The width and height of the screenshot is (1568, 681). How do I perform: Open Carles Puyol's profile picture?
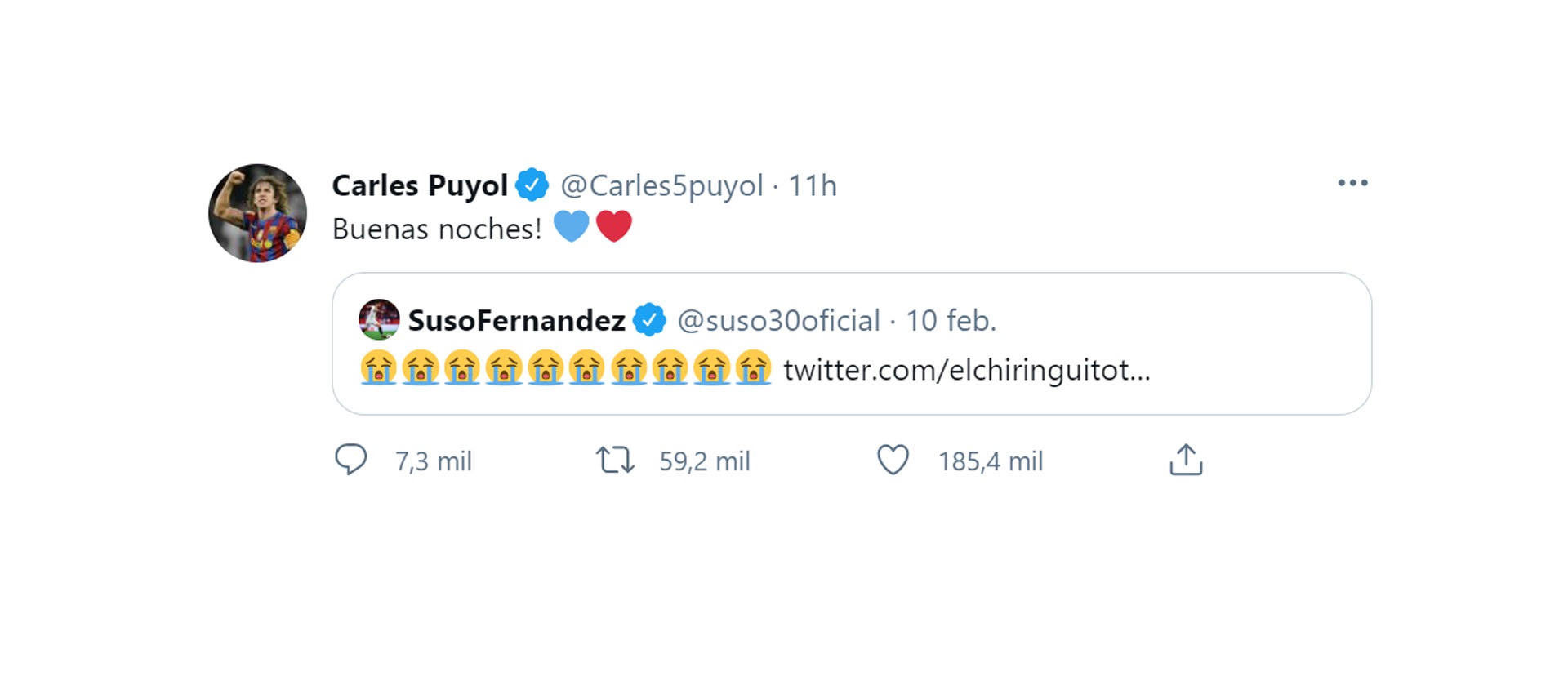[x=257, y=213]
